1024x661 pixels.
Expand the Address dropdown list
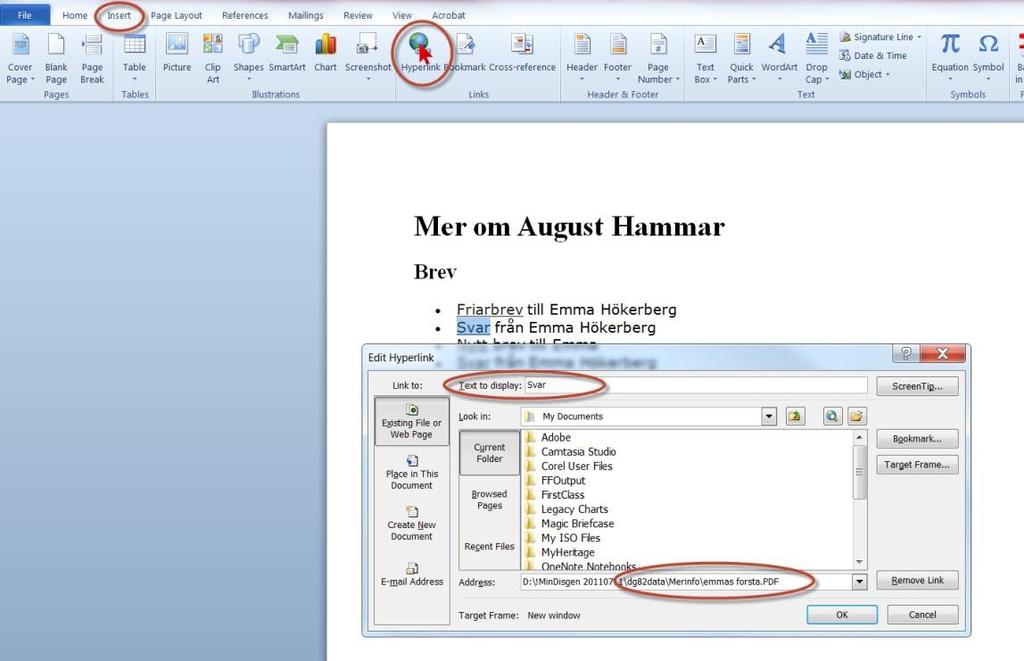pyautogui.click(x=859, y=581)
